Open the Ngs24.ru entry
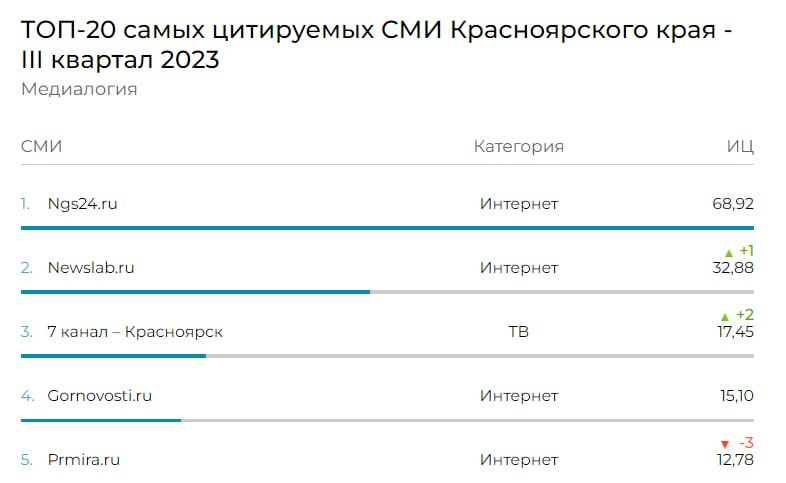Image resolution: width=786 pixels, height=483 pixels. (x=82, y=204)
